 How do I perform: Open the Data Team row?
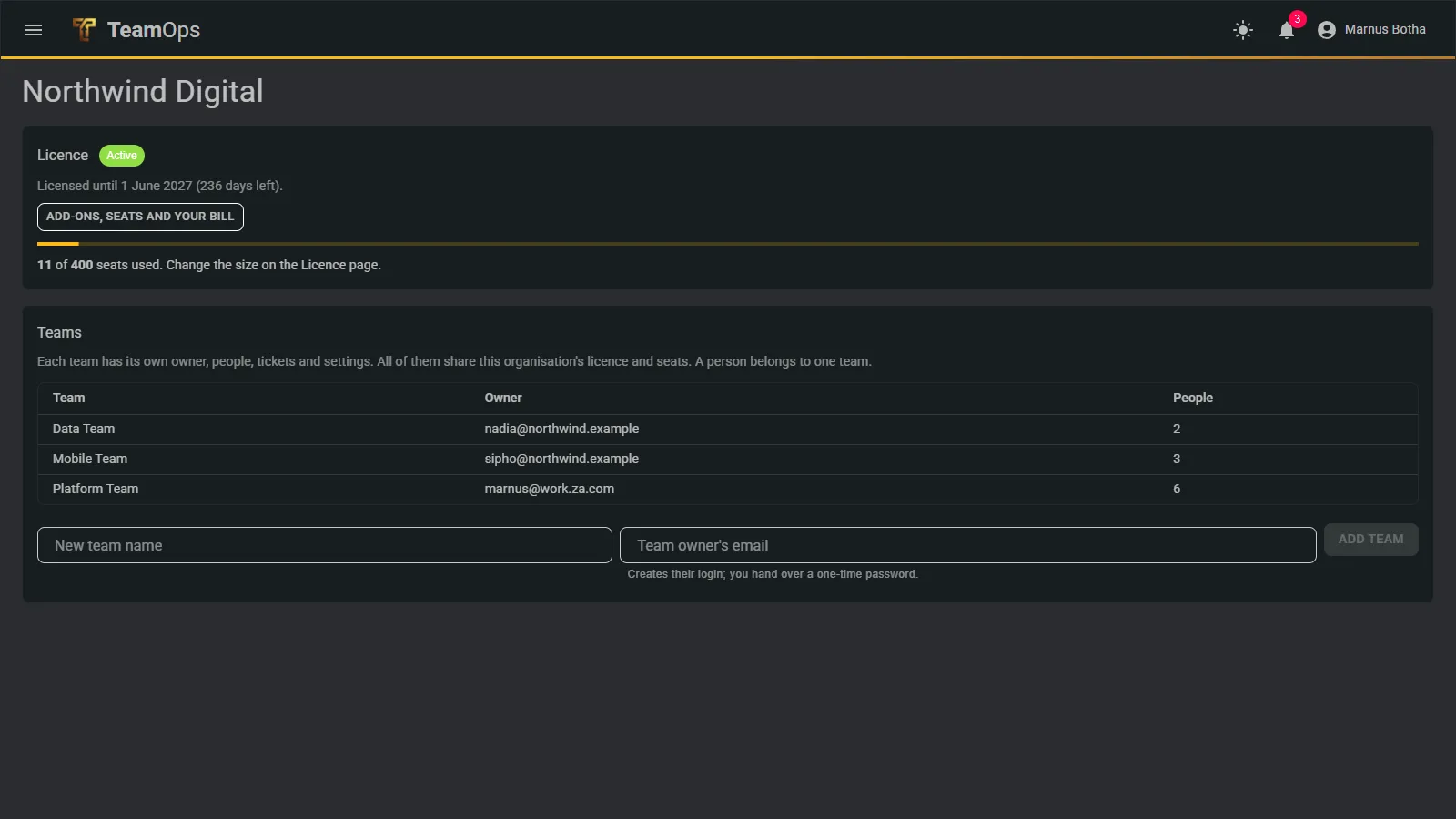pos(728,430)
